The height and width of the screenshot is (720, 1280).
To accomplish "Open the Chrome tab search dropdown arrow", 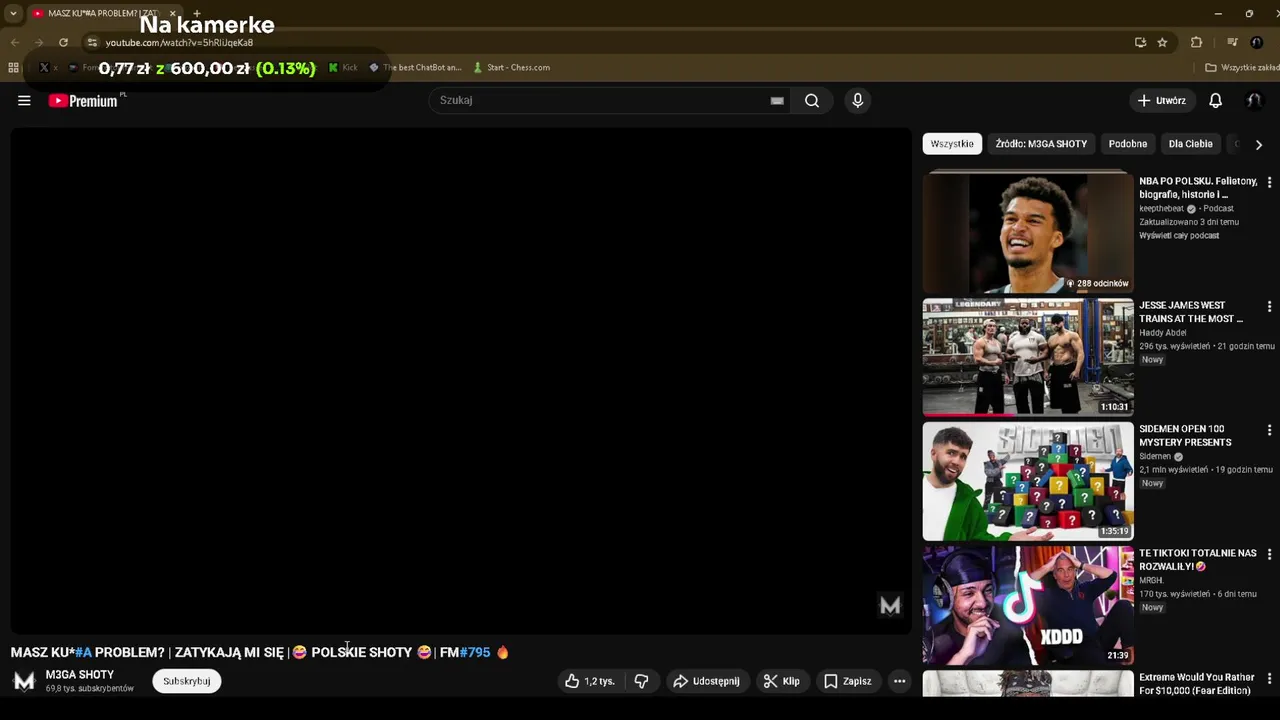I will [x=13, y=13].
